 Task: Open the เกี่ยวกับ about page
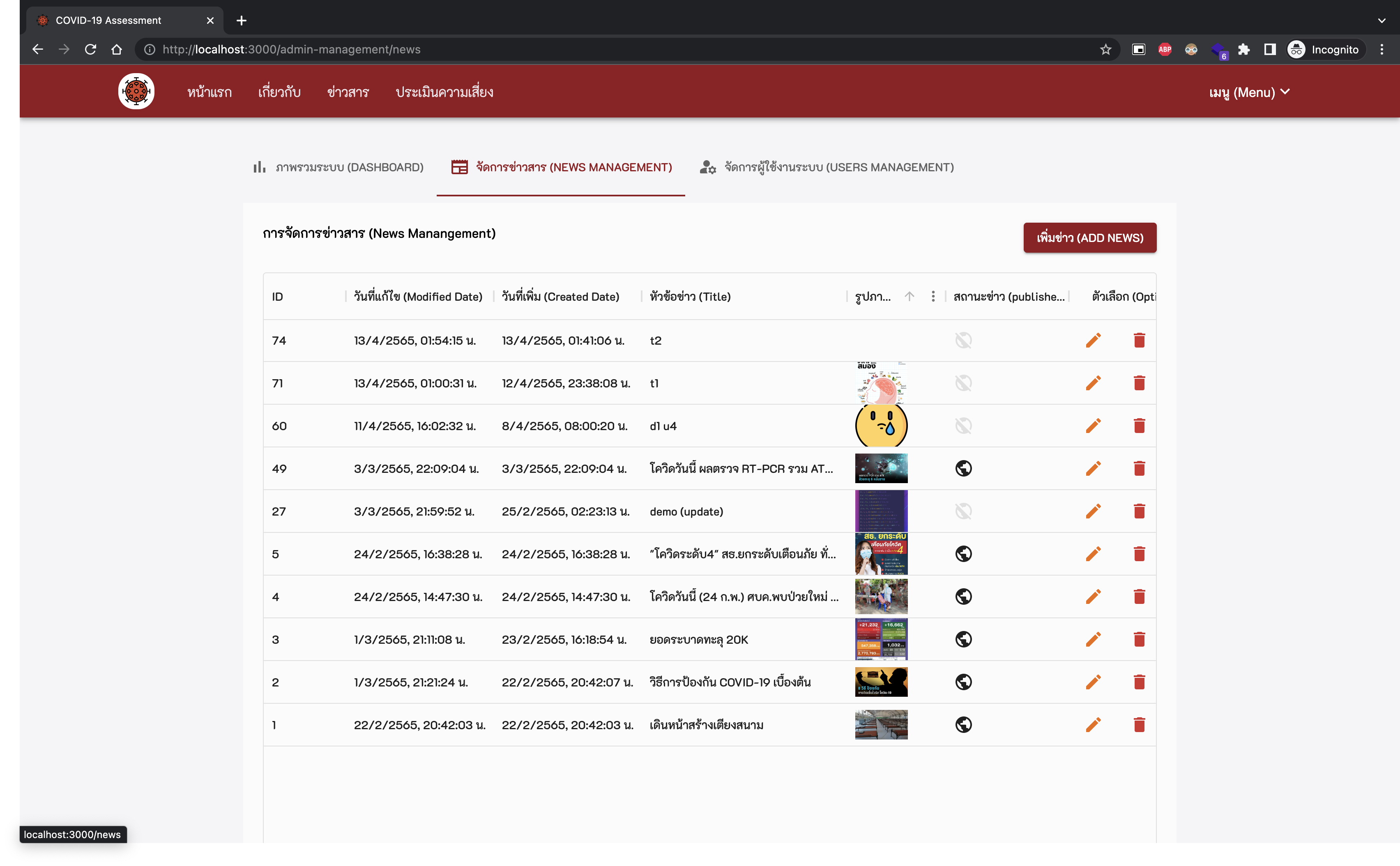(x=279, y=92)
